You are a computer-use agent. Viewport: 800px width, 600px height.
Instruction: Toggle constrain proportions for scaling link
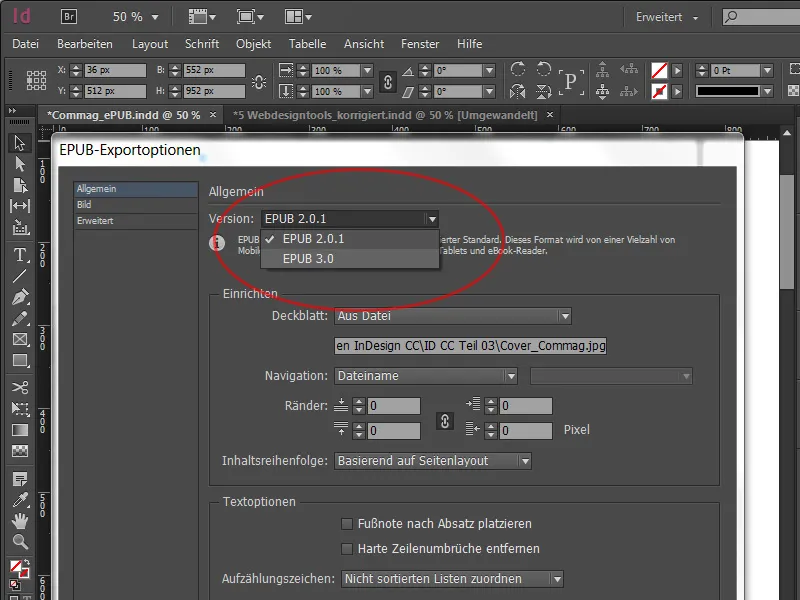coord(388,81)
